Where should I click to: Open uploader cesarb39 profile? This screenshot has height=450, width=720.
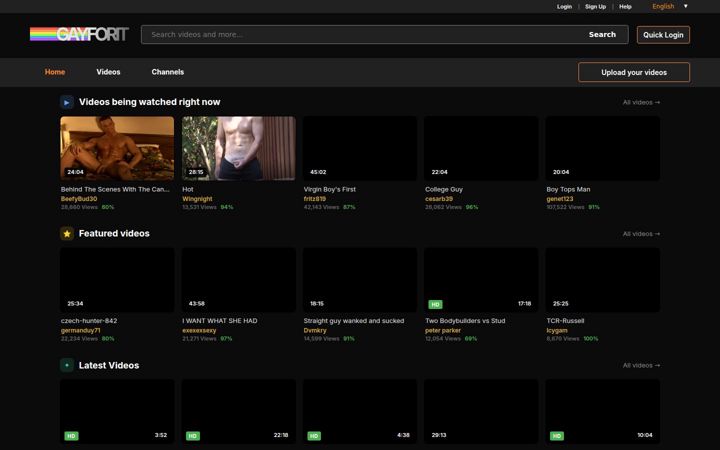[439, 199]
